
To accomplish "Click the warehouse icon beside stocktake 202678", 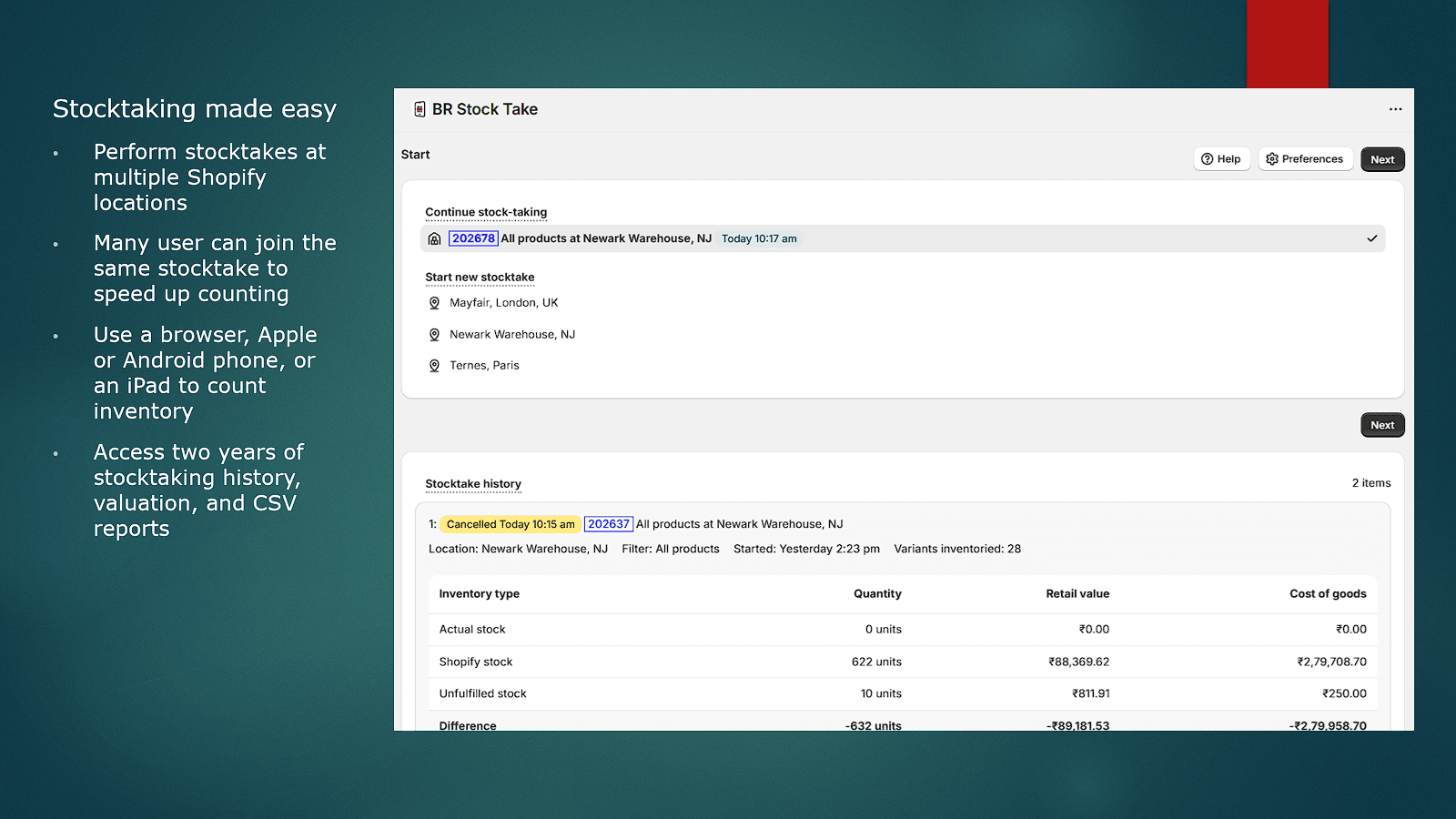I will [x=435, y=239].
